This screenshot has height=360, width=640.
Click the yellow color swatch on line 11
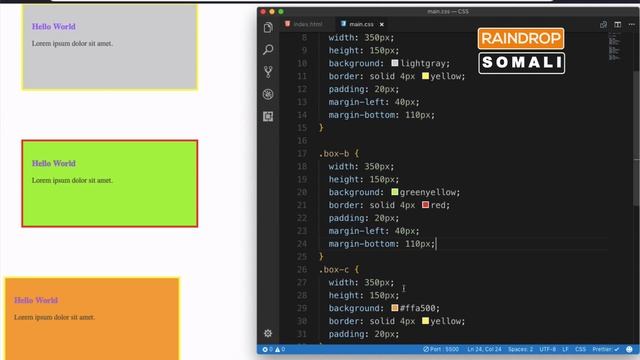pyautogui.click(x=425, y=76)
